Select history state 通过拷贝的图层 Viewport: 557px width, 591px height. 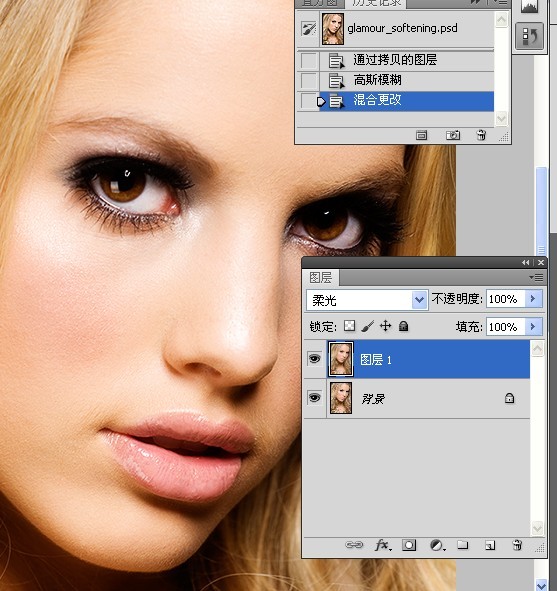tap(407, 60)
